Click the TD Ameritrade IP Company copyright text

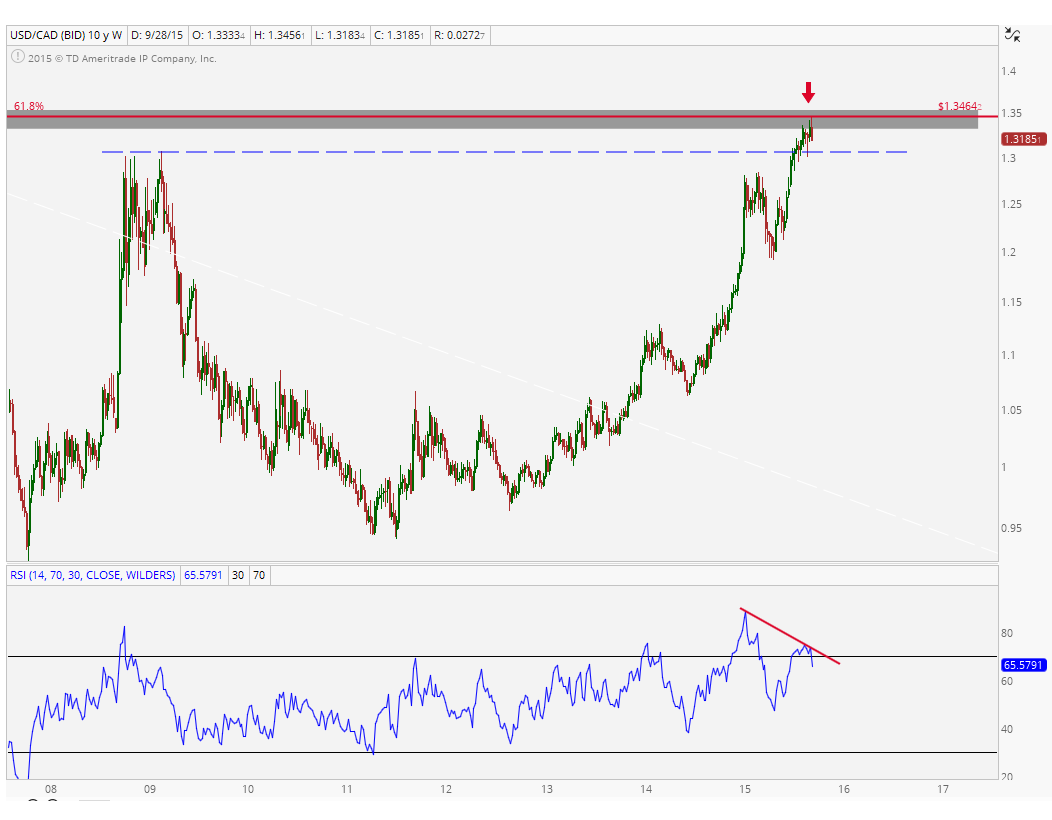click(122, 58)
